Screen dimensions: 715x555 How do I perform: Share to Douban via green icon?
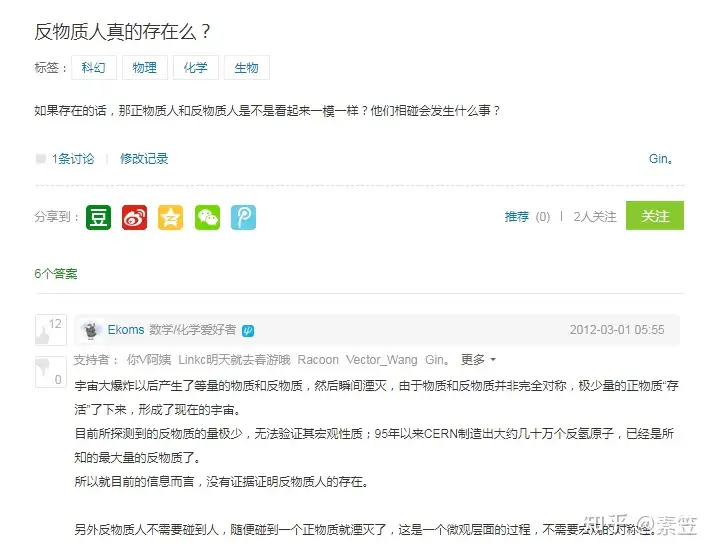98,217
